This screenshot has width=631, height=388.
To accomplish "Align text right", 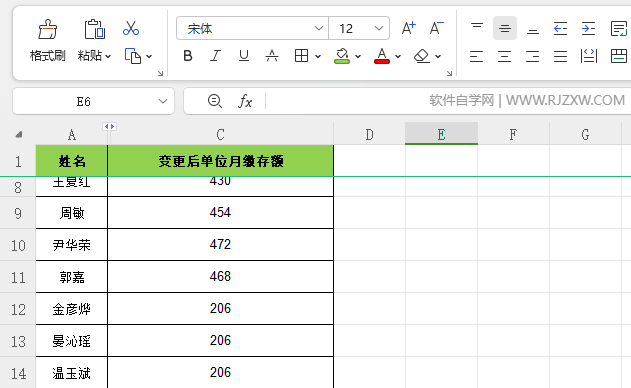I will coord(532,56).
